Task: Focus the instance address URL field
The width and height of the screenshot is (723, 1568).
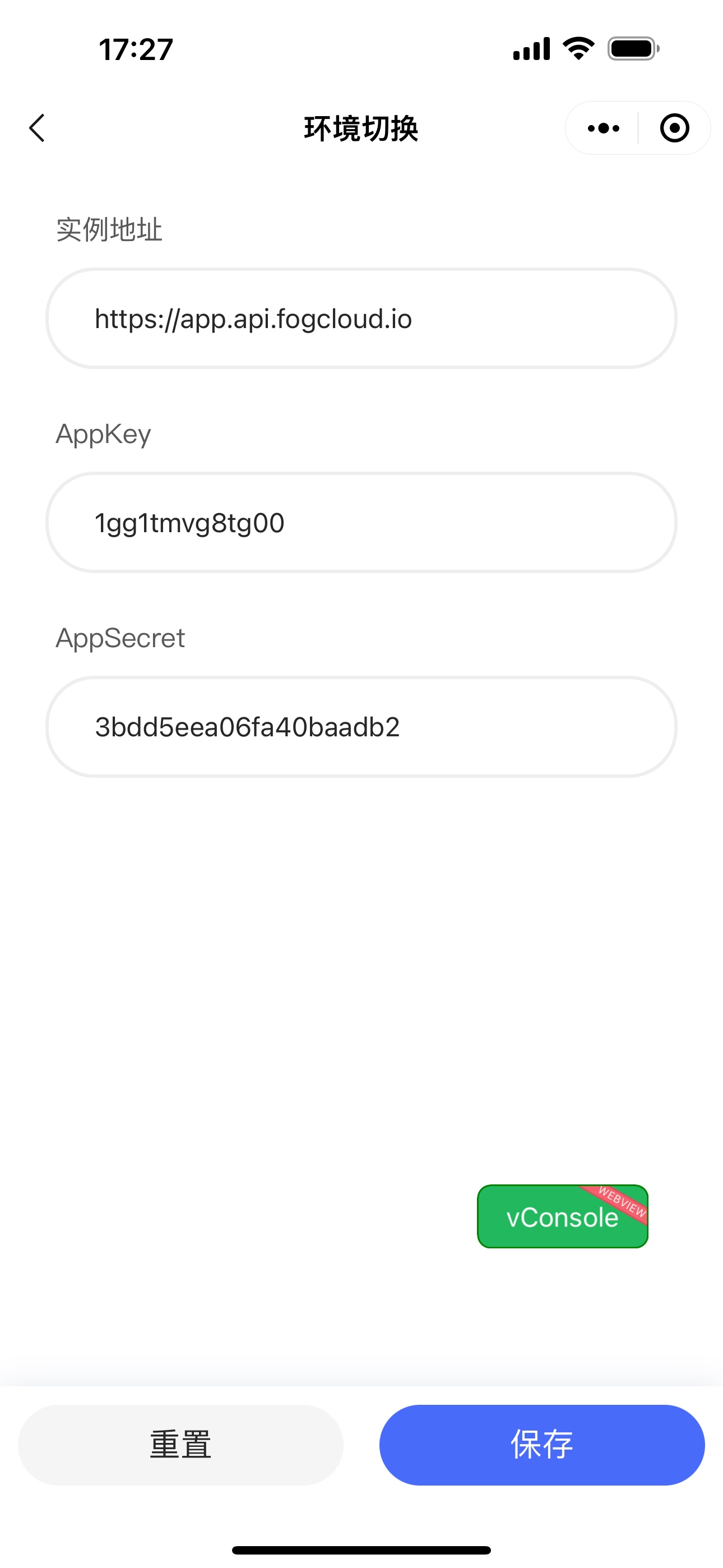Action: pos(361,319)
